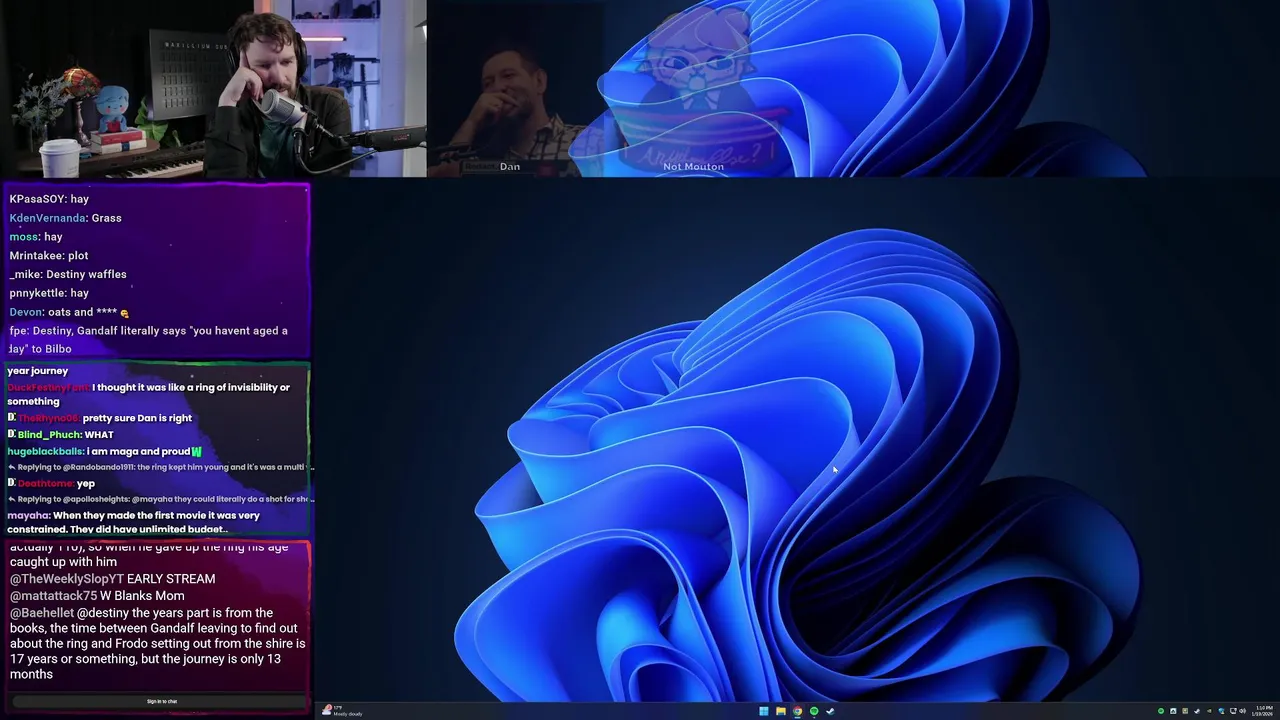Image resolution: width=1280 pixels, height=720 pixels.
Task: Click the Steam icon in the system tray
Action: tap(1197, 711)
